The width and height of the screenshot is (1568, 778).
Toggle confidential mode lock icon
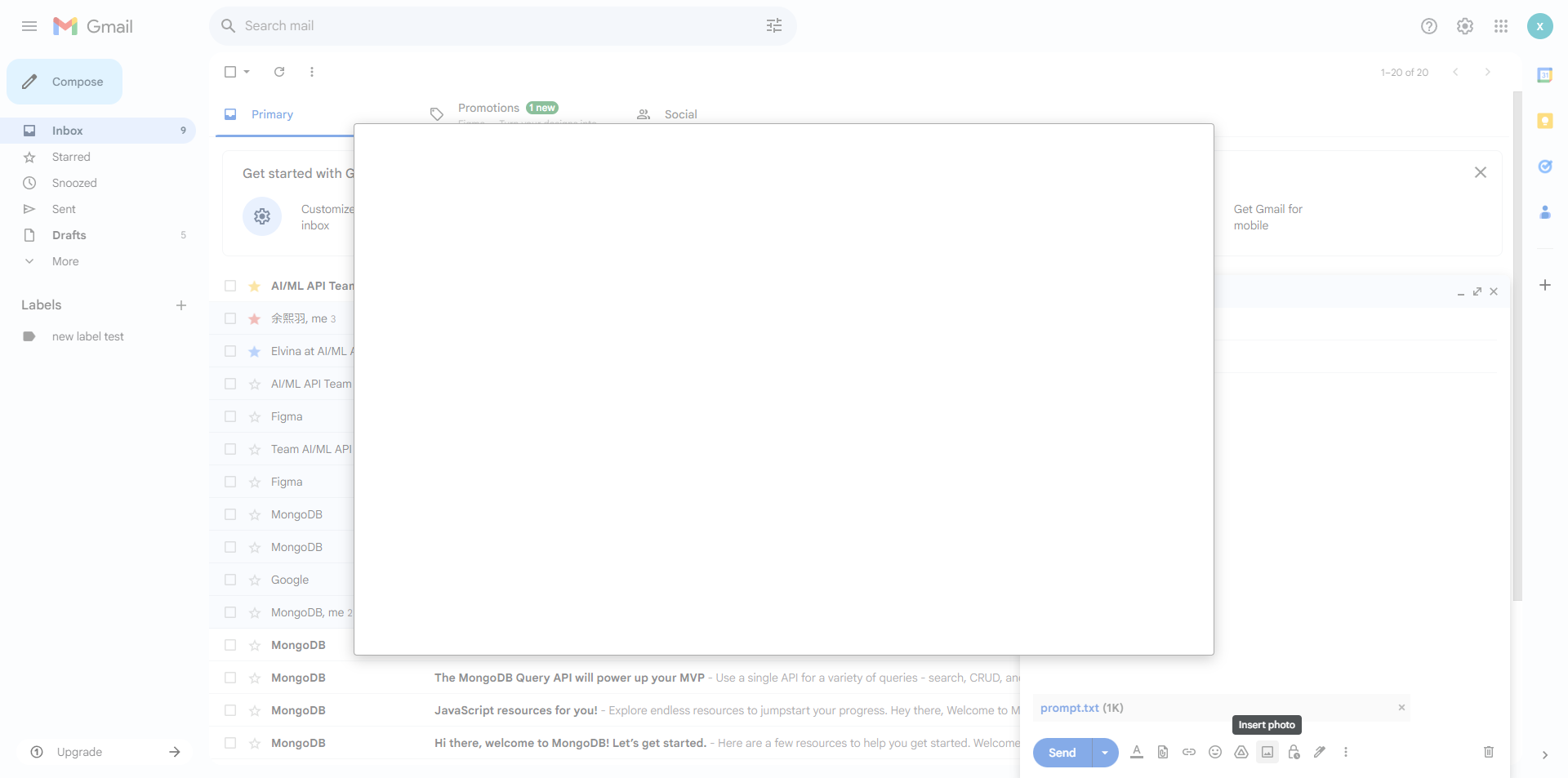[1294, 752]
